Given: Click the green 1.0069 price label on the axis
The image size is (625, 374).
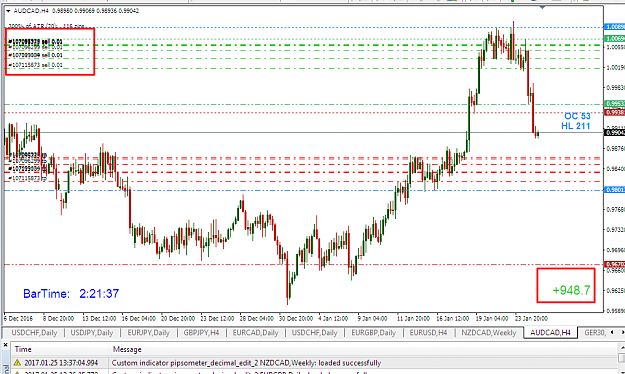Looking at the screenshot, I should click(615, 38).
